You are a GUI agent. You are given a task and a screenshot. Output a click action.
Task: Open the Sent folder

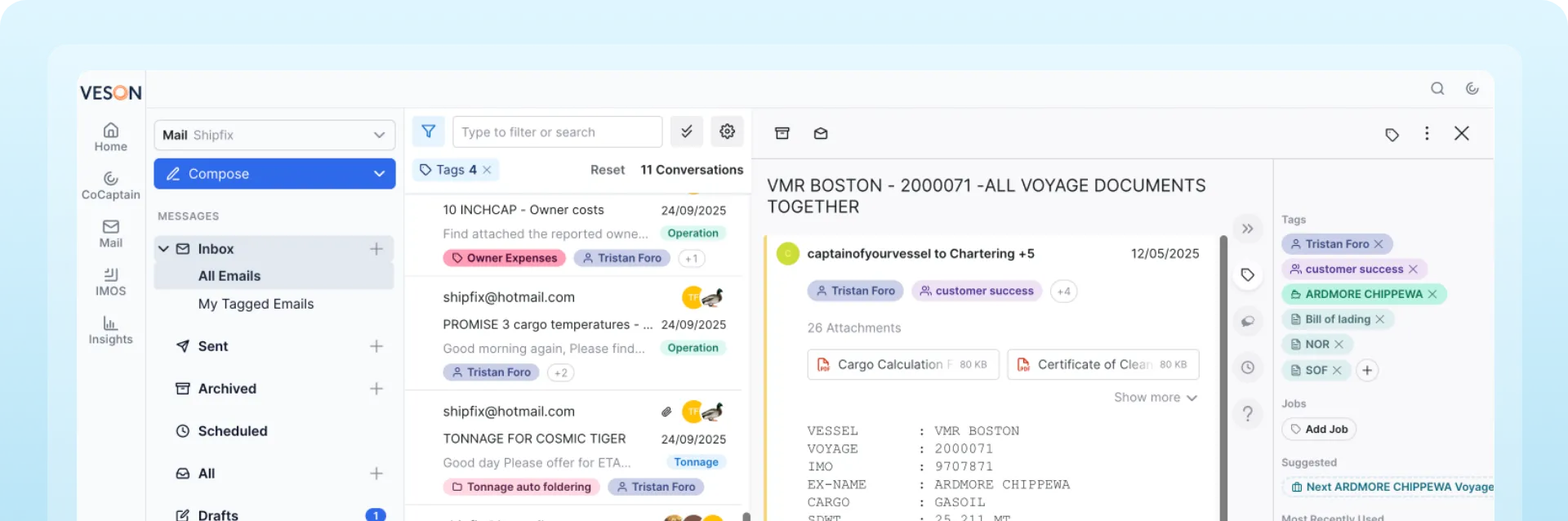coord(212,346)
